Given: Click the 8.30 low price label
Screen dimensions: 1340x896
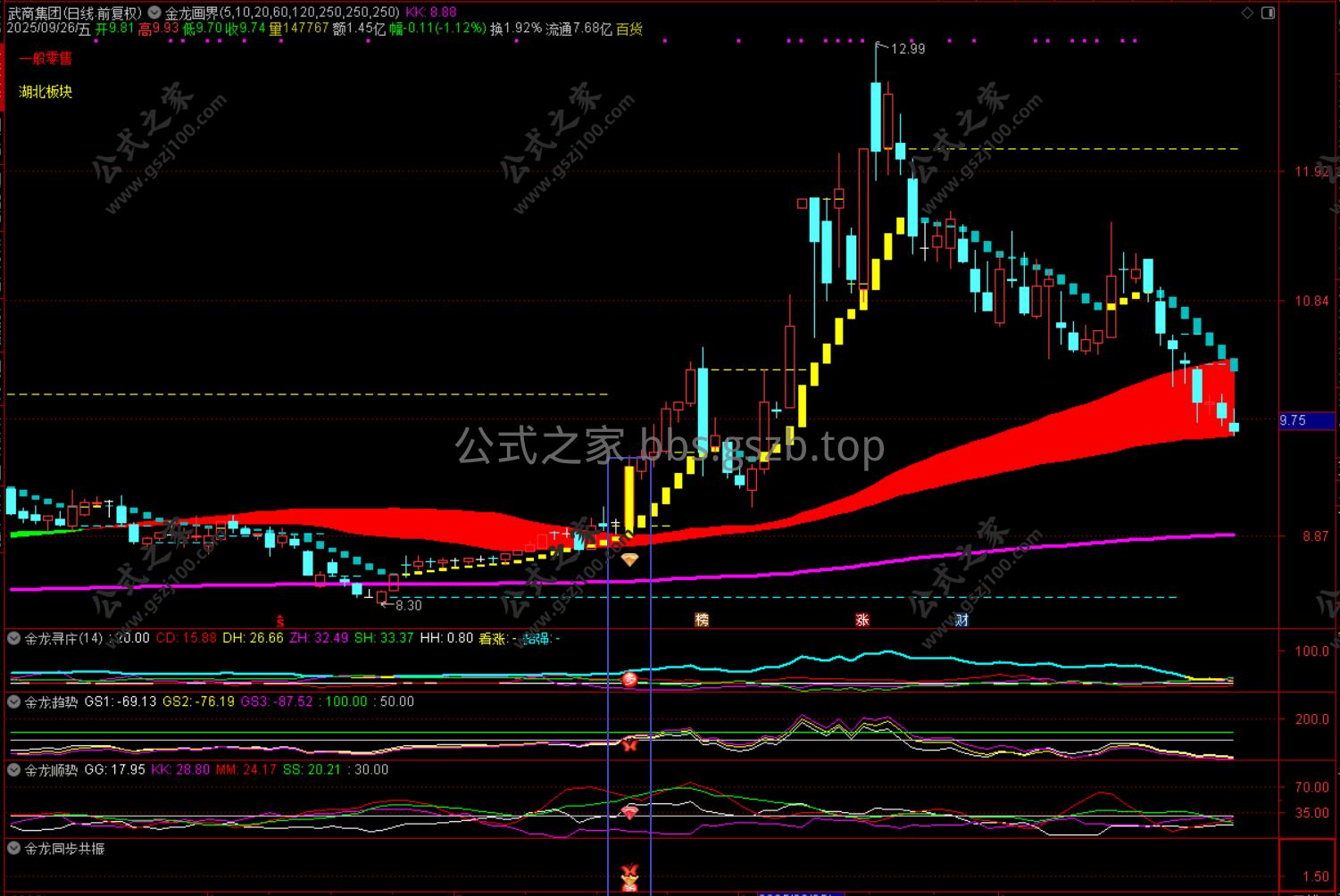Looking at the screenshot, I should coord(408,605).
